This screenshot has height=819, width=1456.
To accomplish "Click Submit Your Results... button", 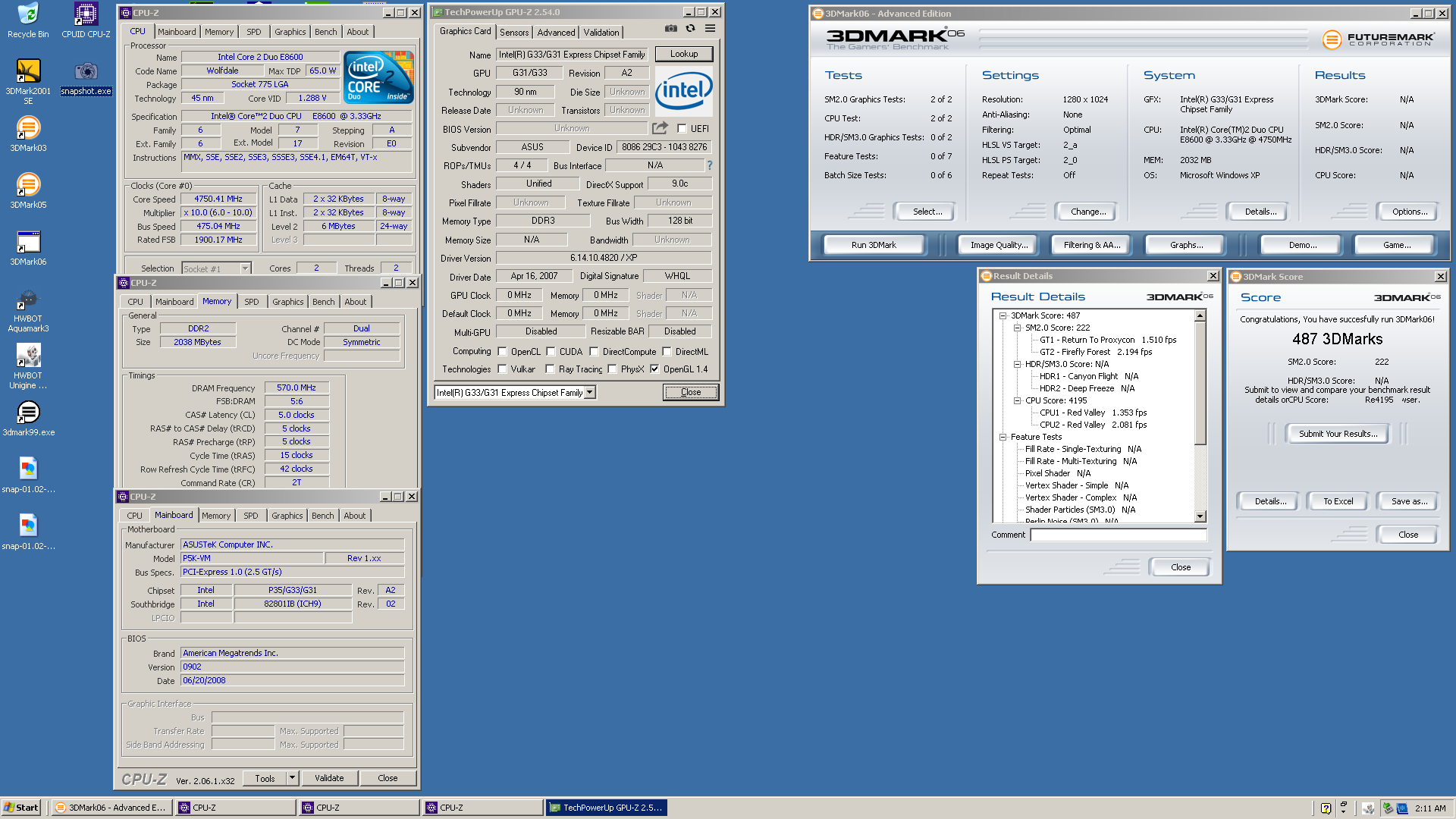I will [1338, 434].
